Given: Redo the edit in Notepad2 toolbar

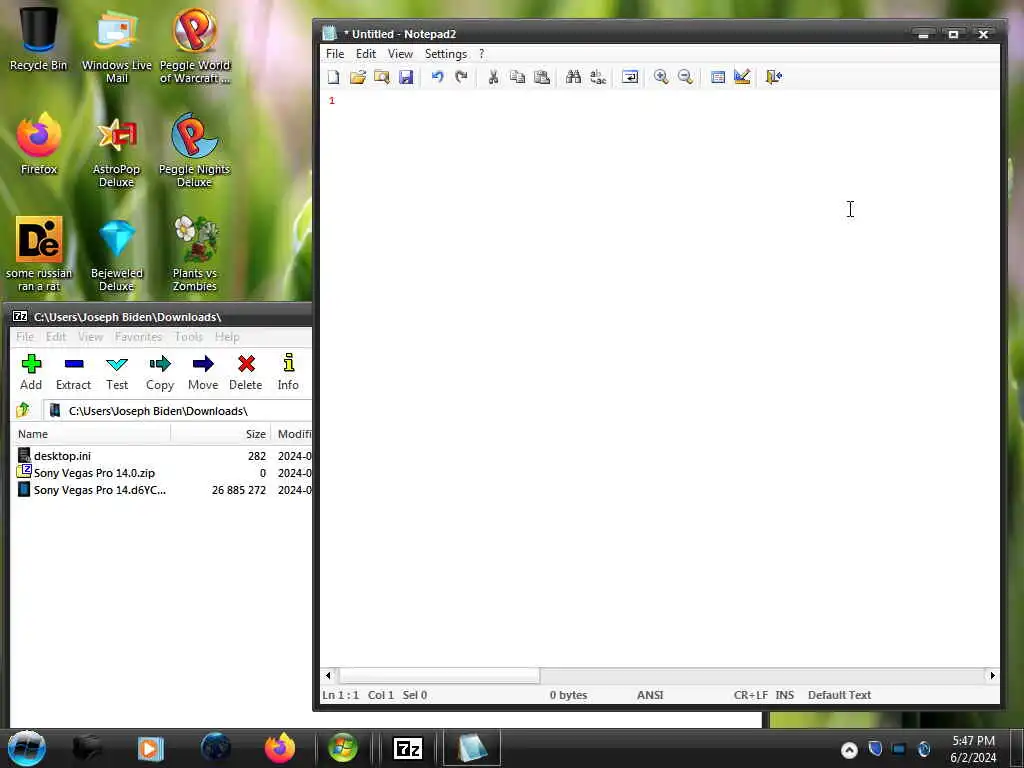Looking at the screenshot, I should [x=462, y=77].
